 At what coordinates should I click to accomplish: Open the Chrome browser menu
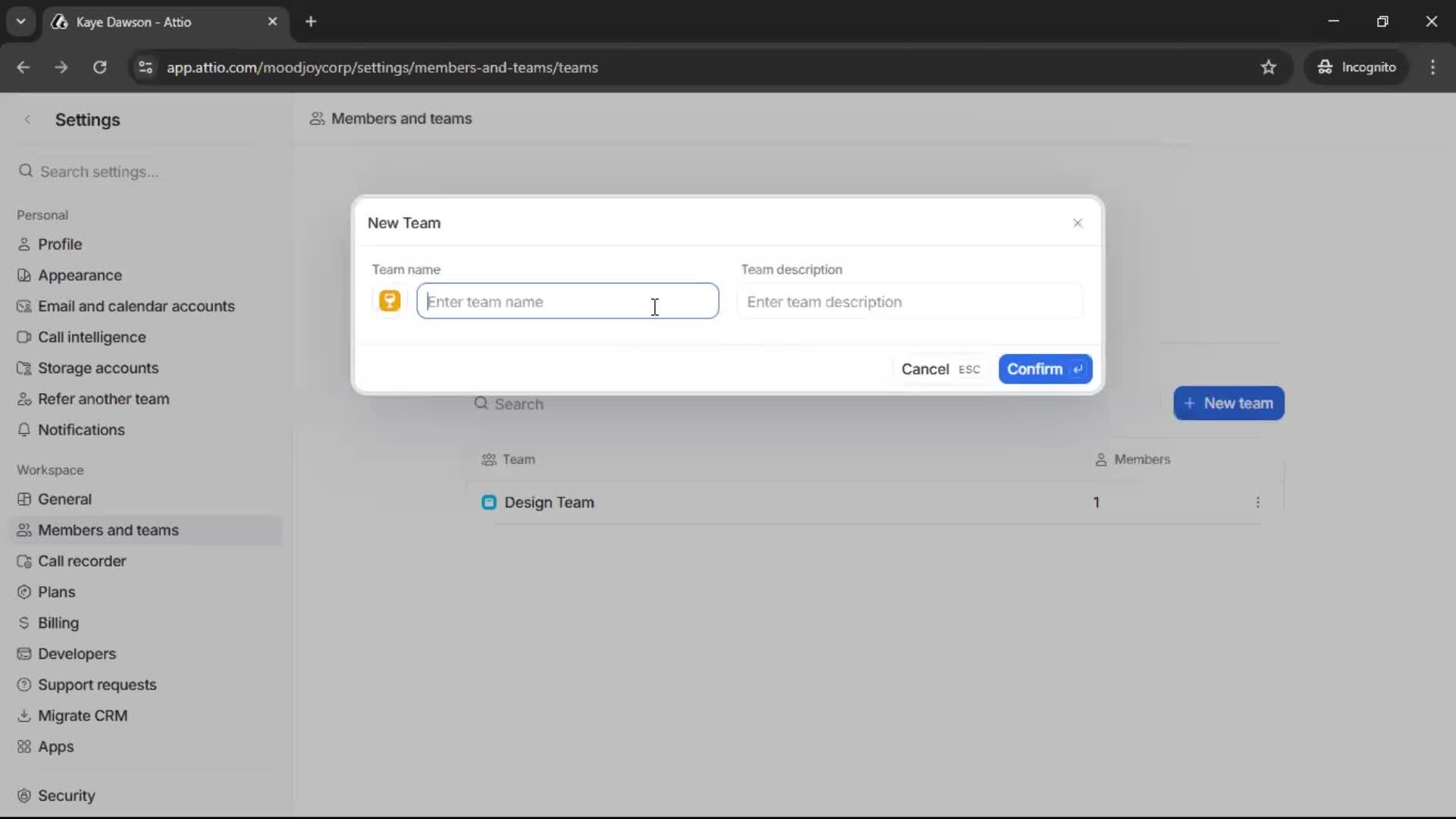coord(1433,67)
